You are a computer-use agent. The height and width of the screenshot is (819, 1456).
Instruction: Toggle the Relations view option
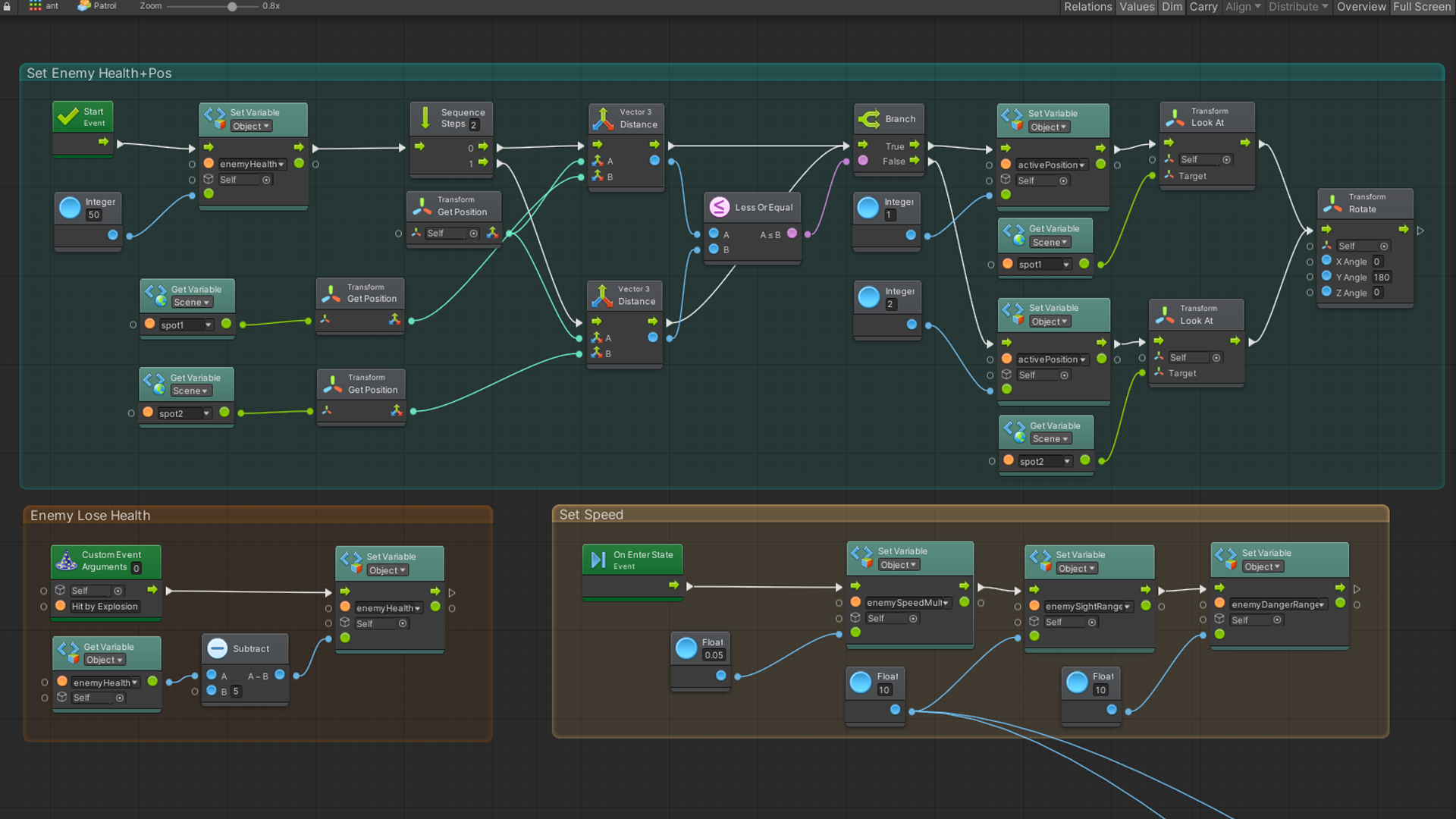[1087, 7]
